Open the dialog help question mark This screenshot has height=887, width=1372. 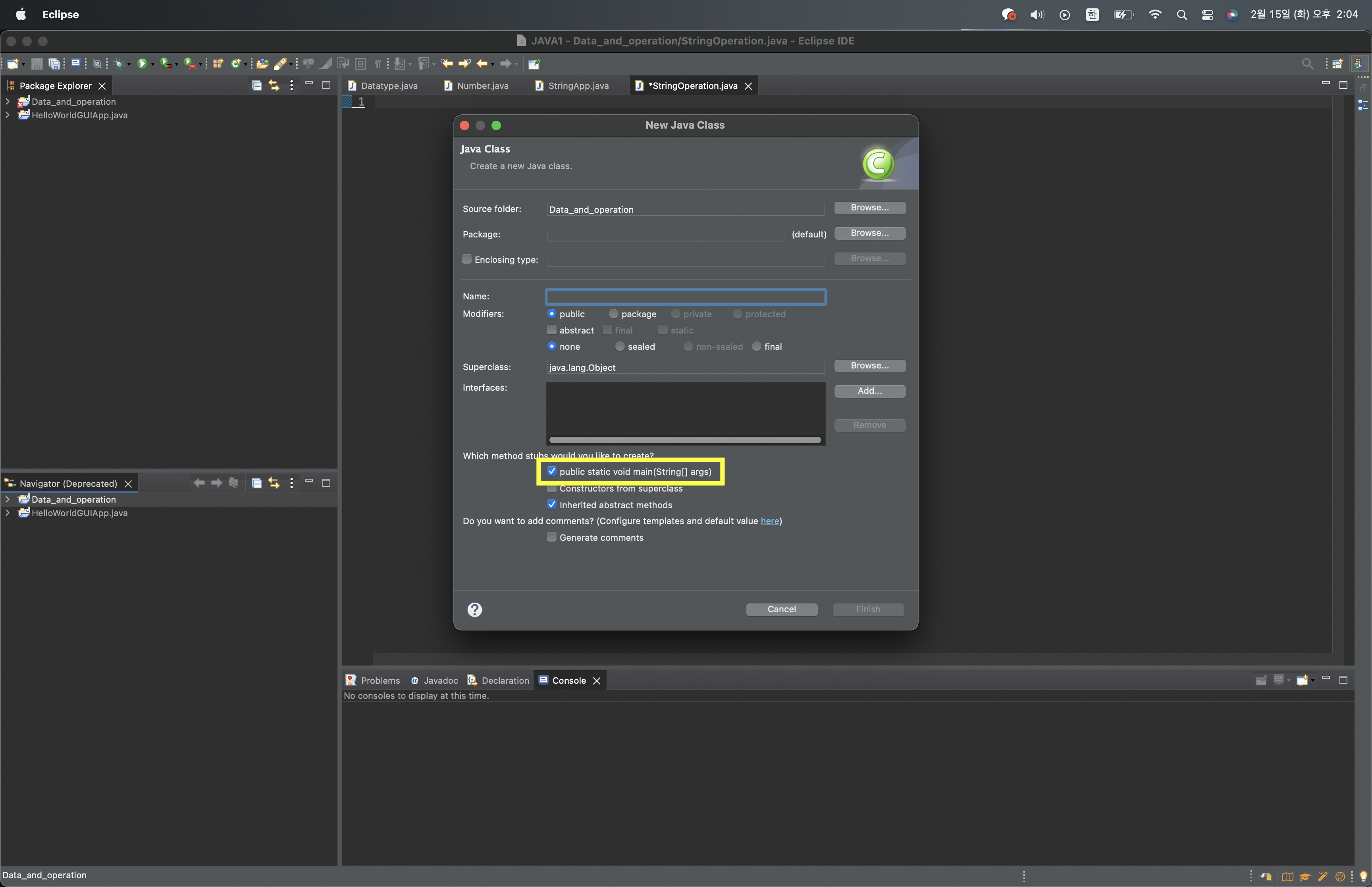pyautogui.click(x=474, y=609)
